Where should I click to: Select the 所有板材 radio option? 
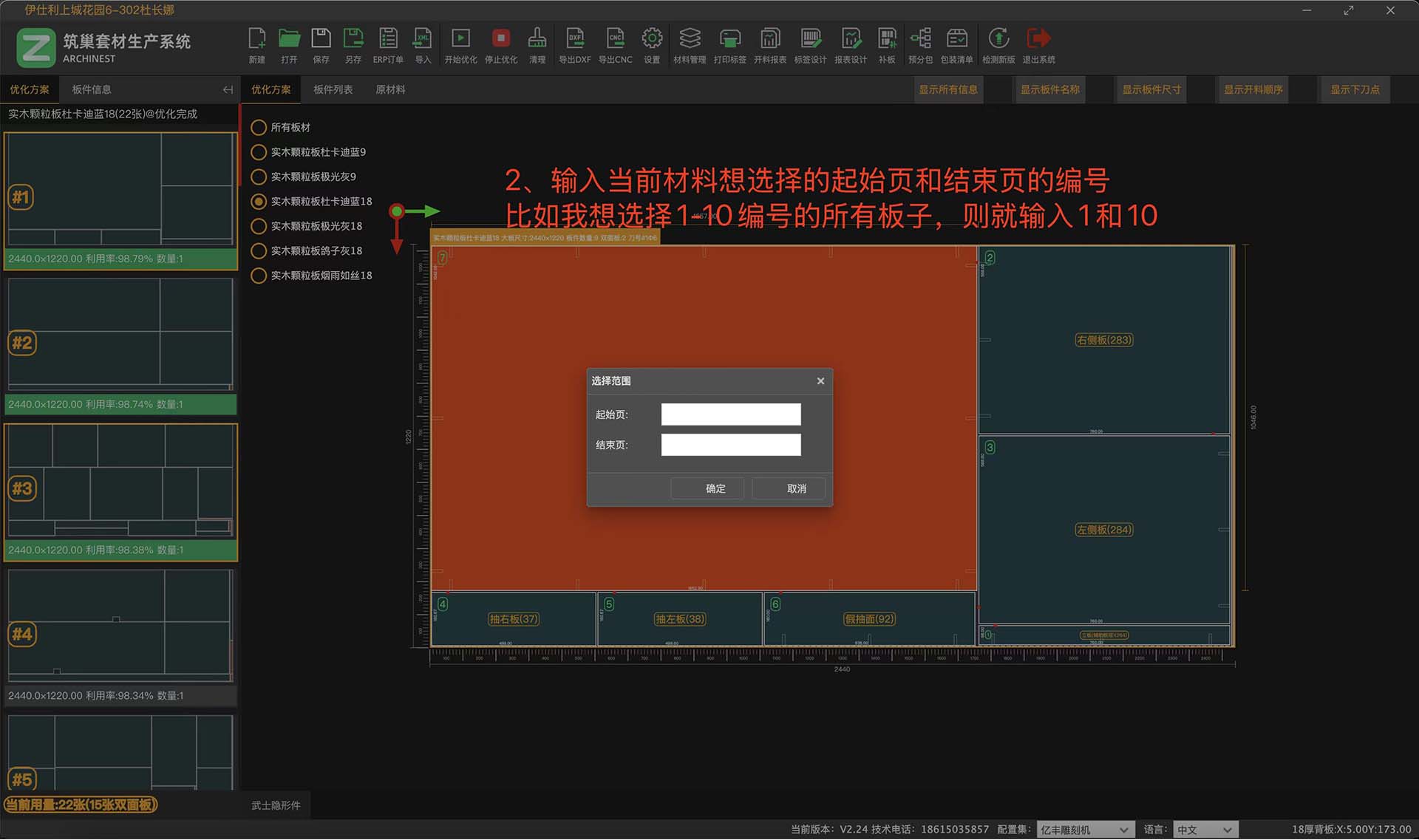pyautogui.click(x=259, y=128)
